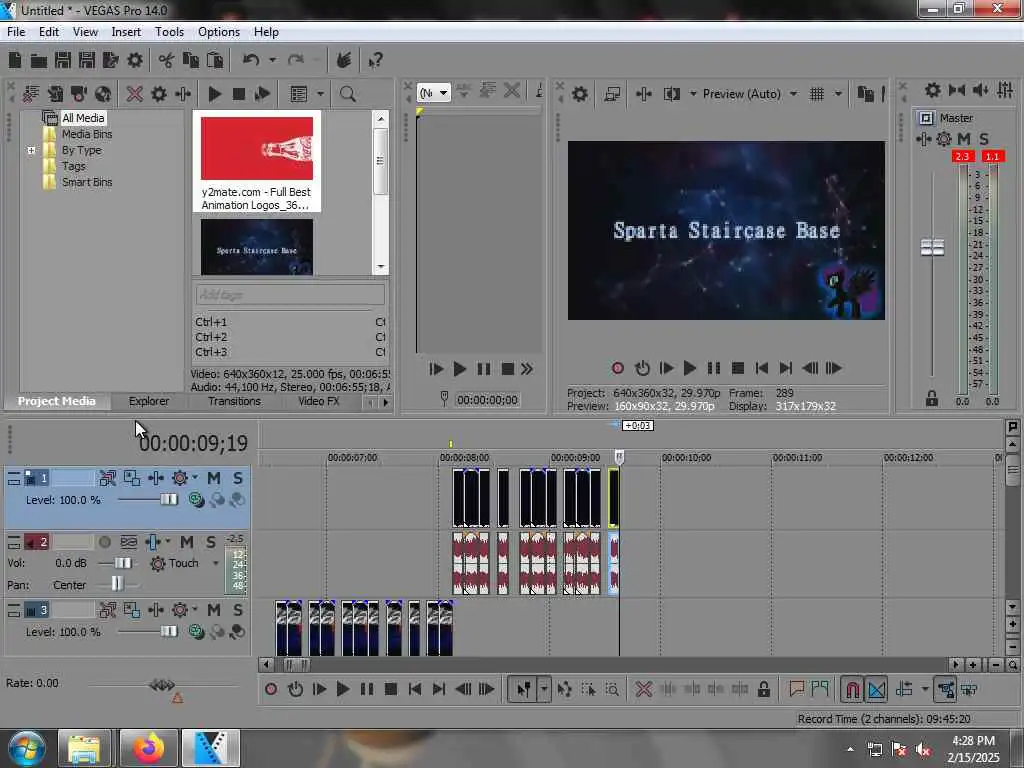Lock the selected event
1024x768 pixels.
[763, 689]
